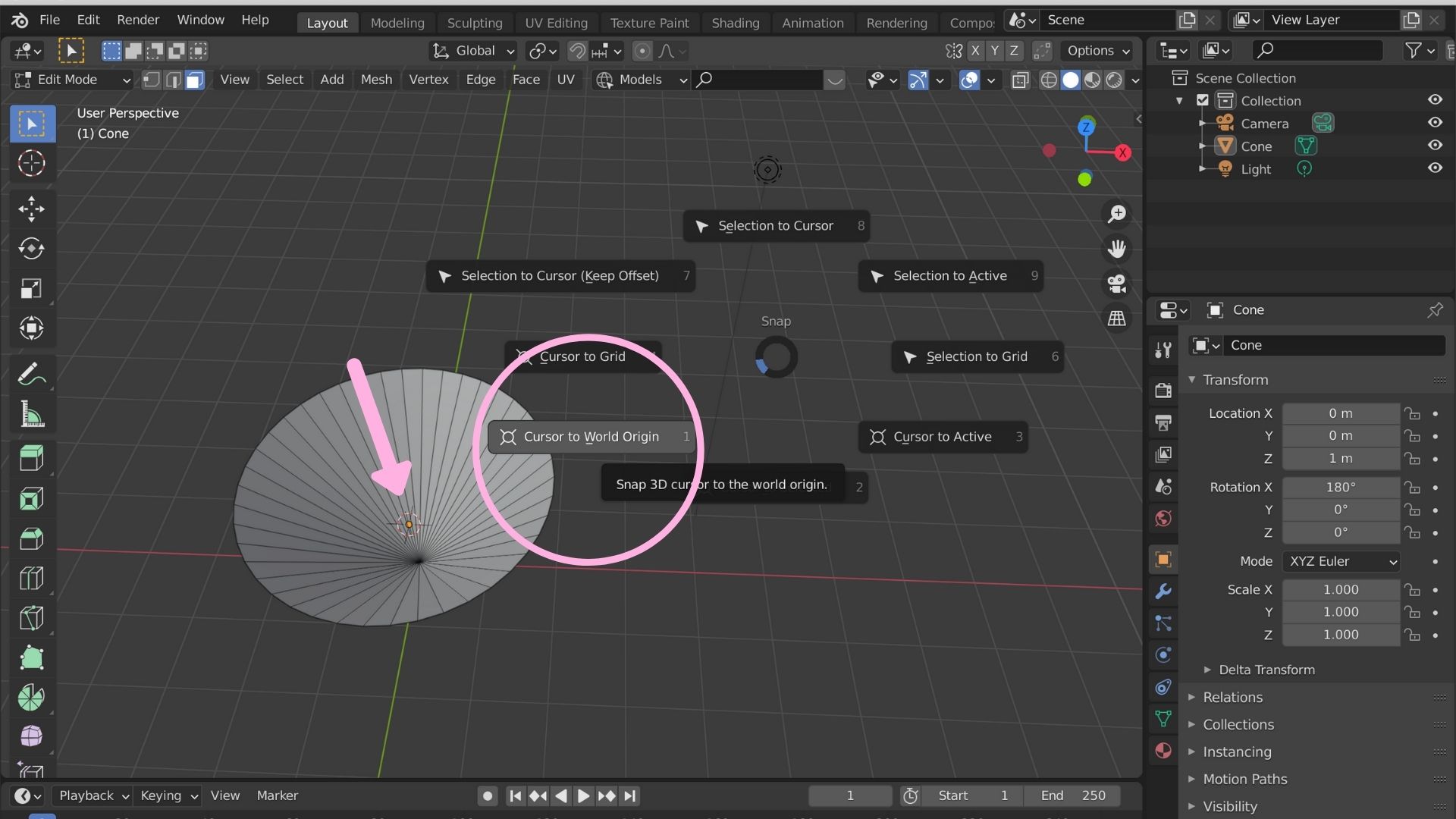Click the Selection to Active option
The image size is (1456, 819).
click(x=950, y=275)
